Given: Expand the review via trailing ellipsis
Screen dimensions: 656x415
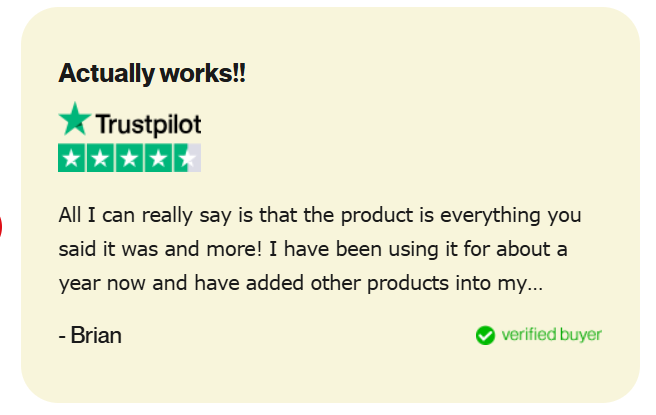Looking at the screenshot, I should pyautogui.click(x=534, y=284).
